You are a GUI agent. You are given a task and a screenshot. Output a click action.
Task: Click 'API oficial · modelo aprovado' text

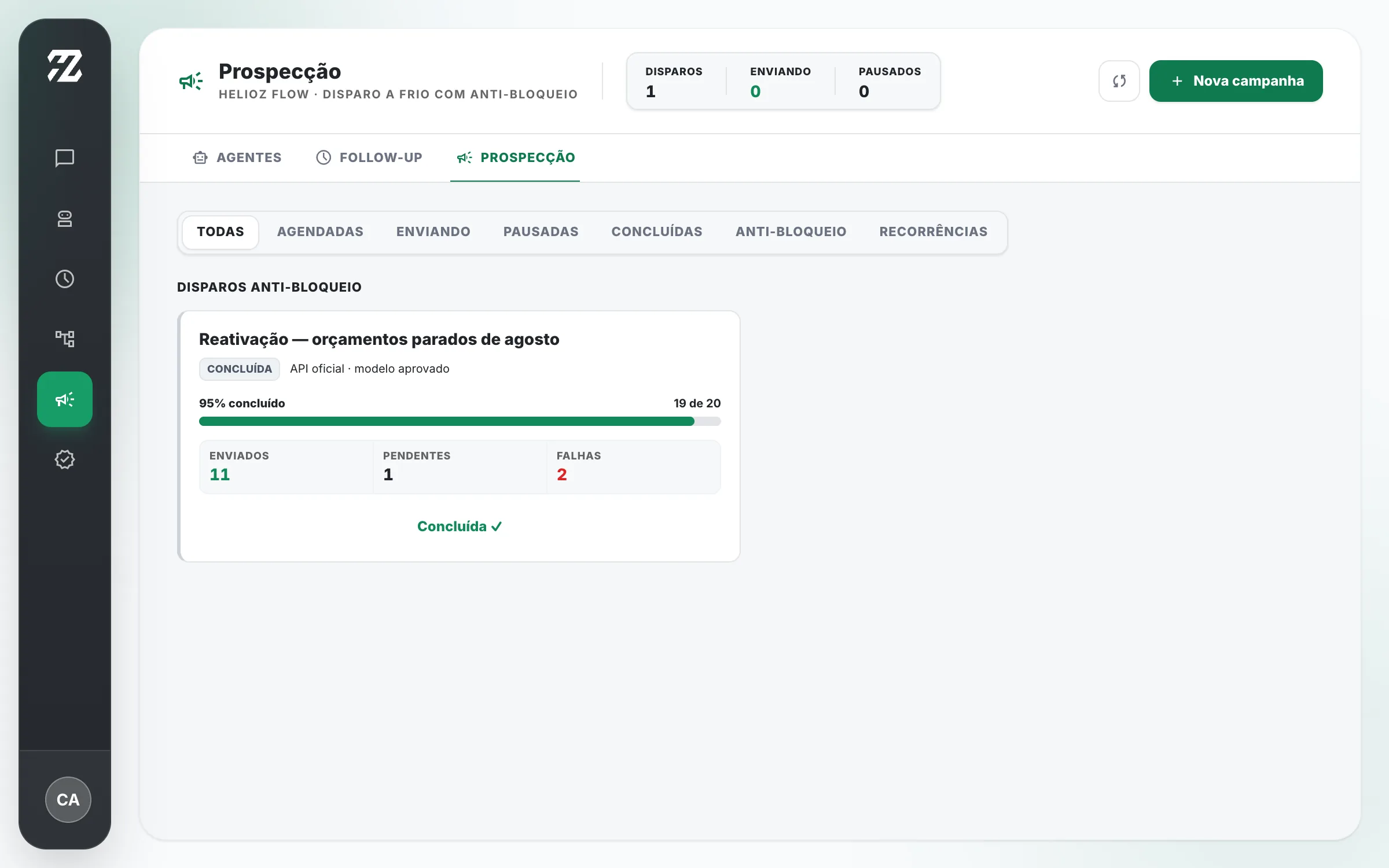[x=370, y=369]
